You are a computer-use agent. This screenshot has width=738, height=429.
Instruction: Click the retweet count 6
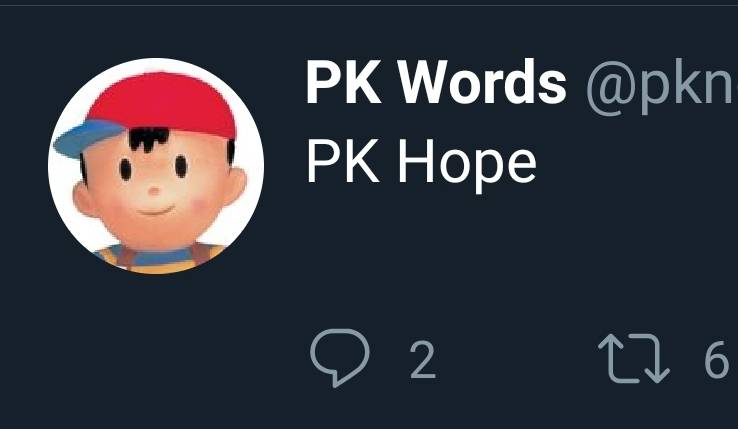click(716, 360)
